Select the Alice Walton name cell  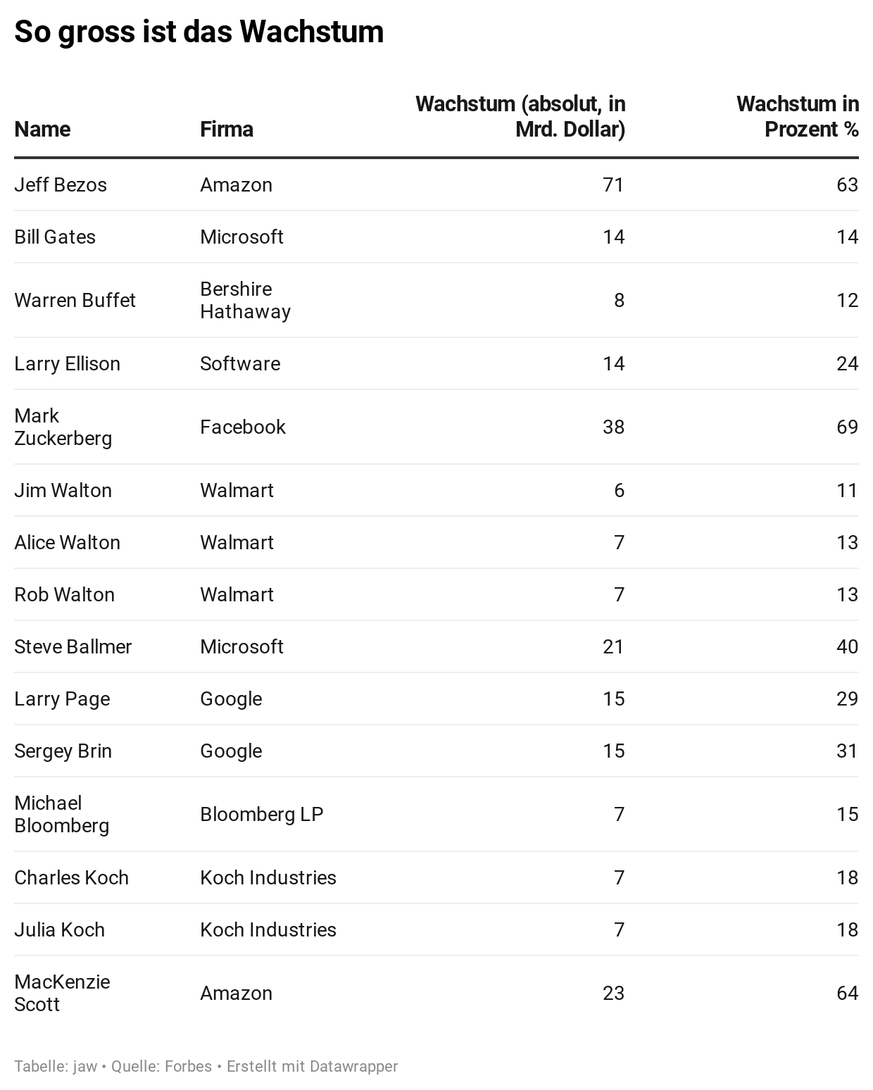(x=67, y=543)
